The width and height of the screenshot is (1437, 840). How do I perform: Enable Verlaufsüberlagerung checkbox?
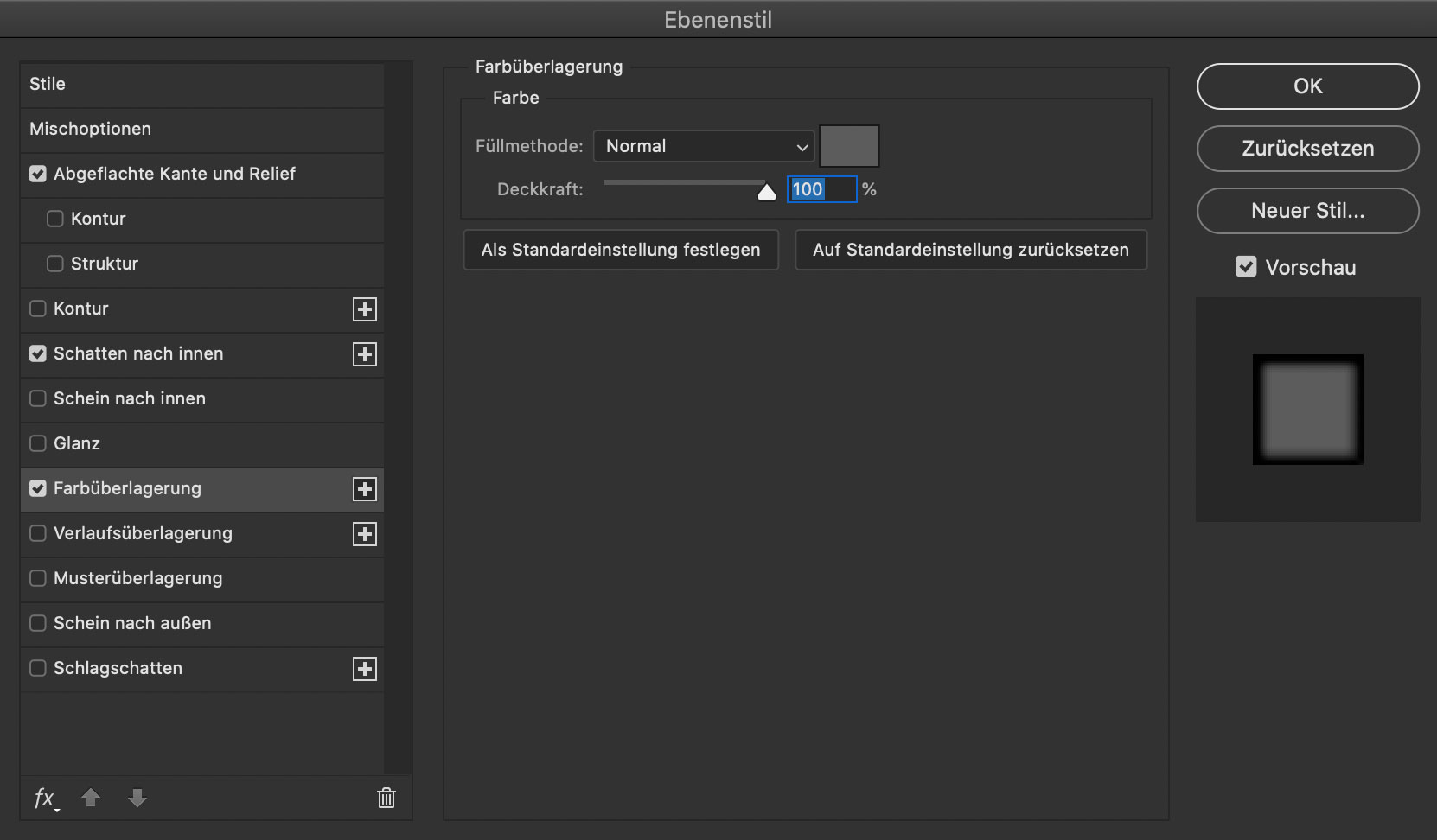pos(38,533)
